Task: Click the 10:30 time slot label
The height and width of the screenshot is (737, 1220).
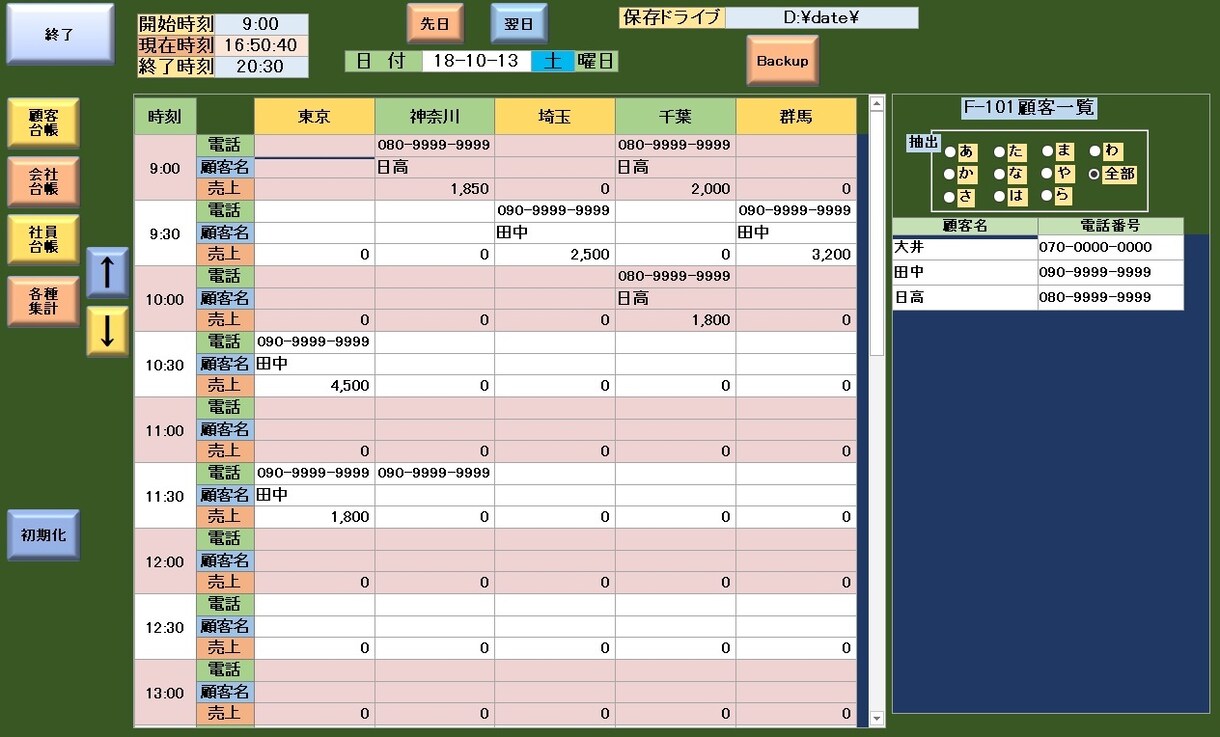Action: point(165,365)
